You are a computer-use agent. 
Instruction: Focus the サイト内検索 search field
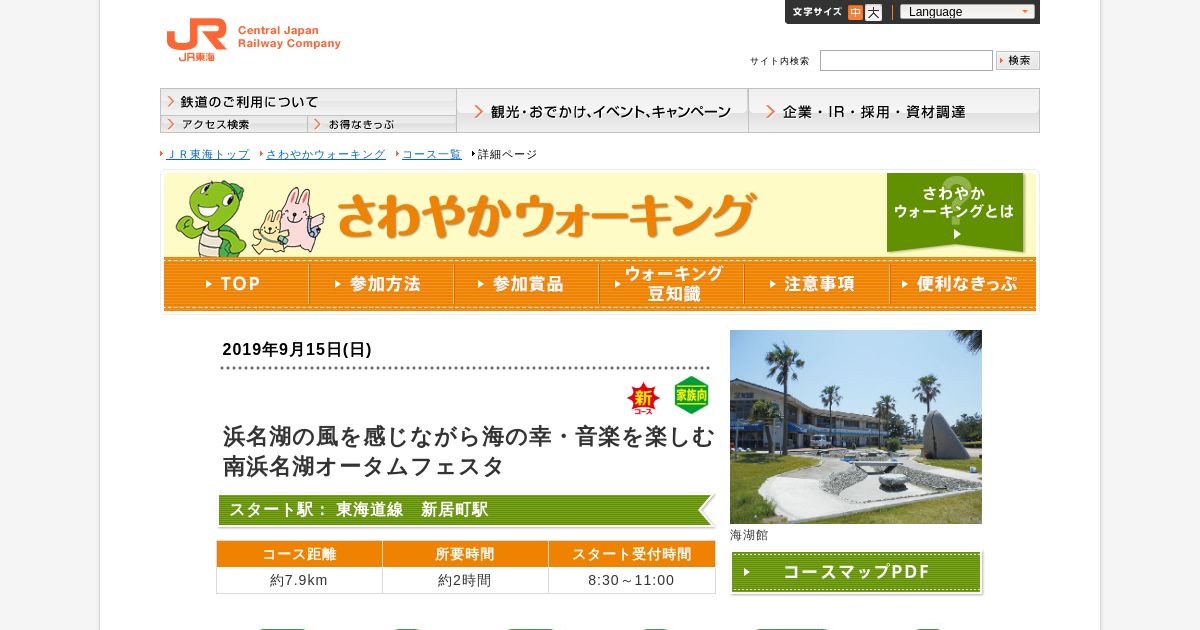click(906, 60)
